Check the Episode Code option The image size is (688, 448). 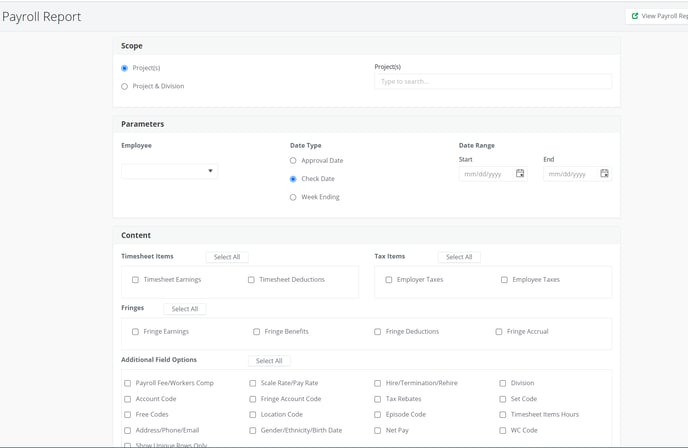tap(377, 415)
